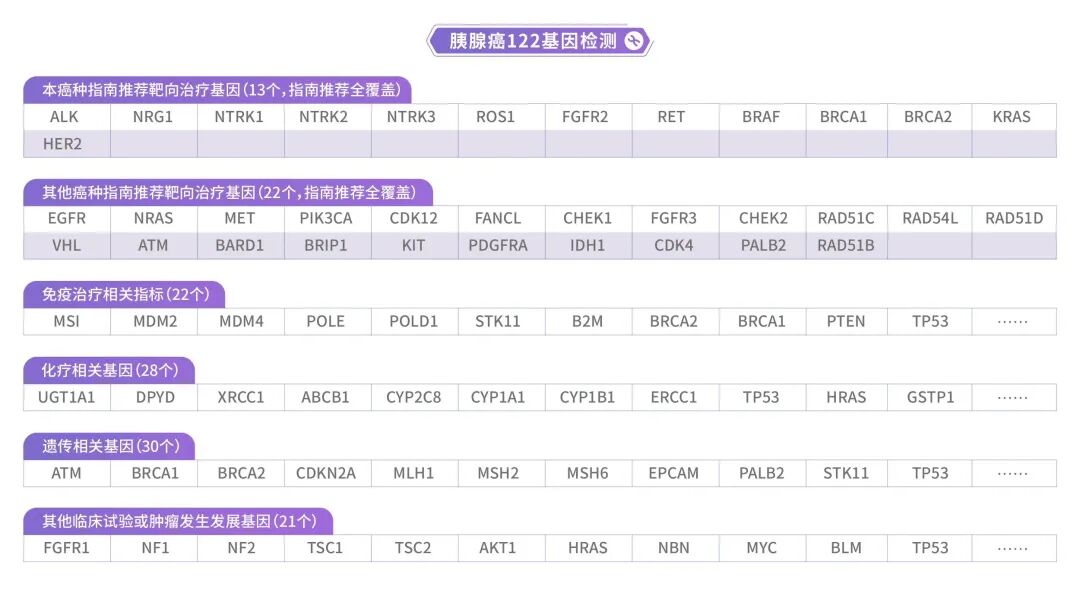The width and height of the screenshot is (1080, 589).
Task: Click the ERCC1 cell
Action: pyautogui.click(x=675, y=397)
